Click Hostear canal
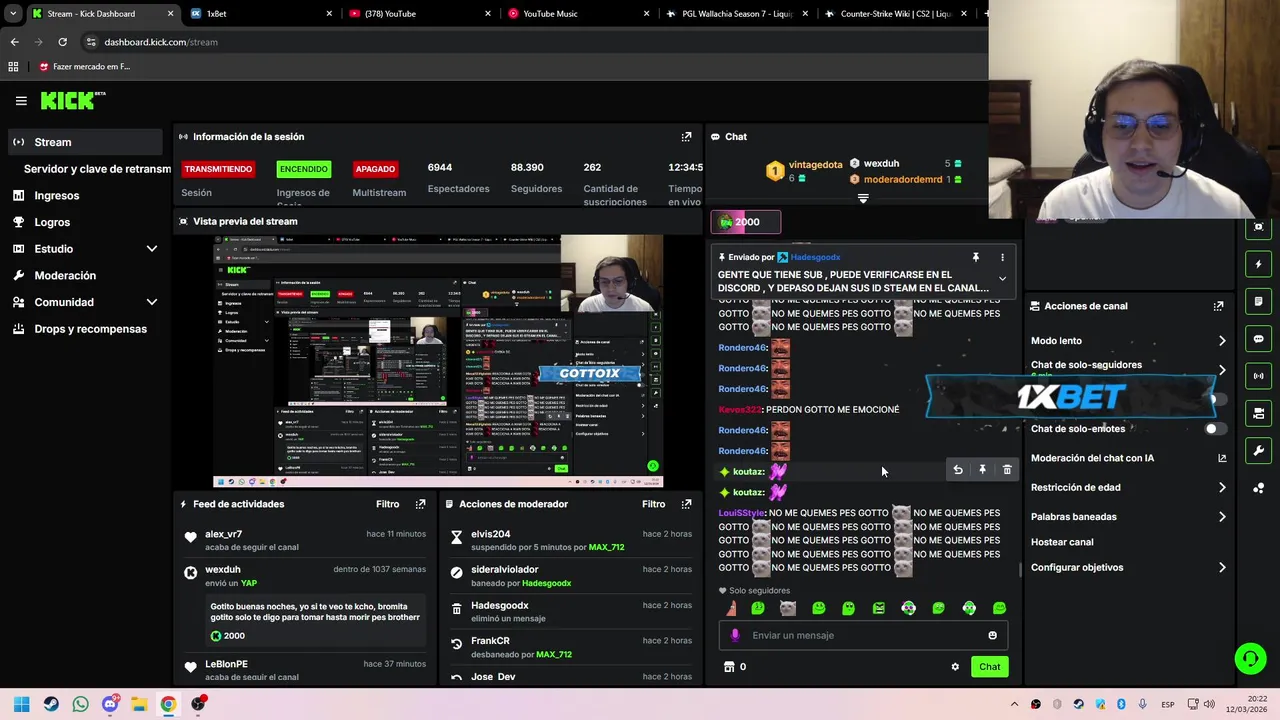This screenshot has height=720, width=1280. tap(1062, 542)
